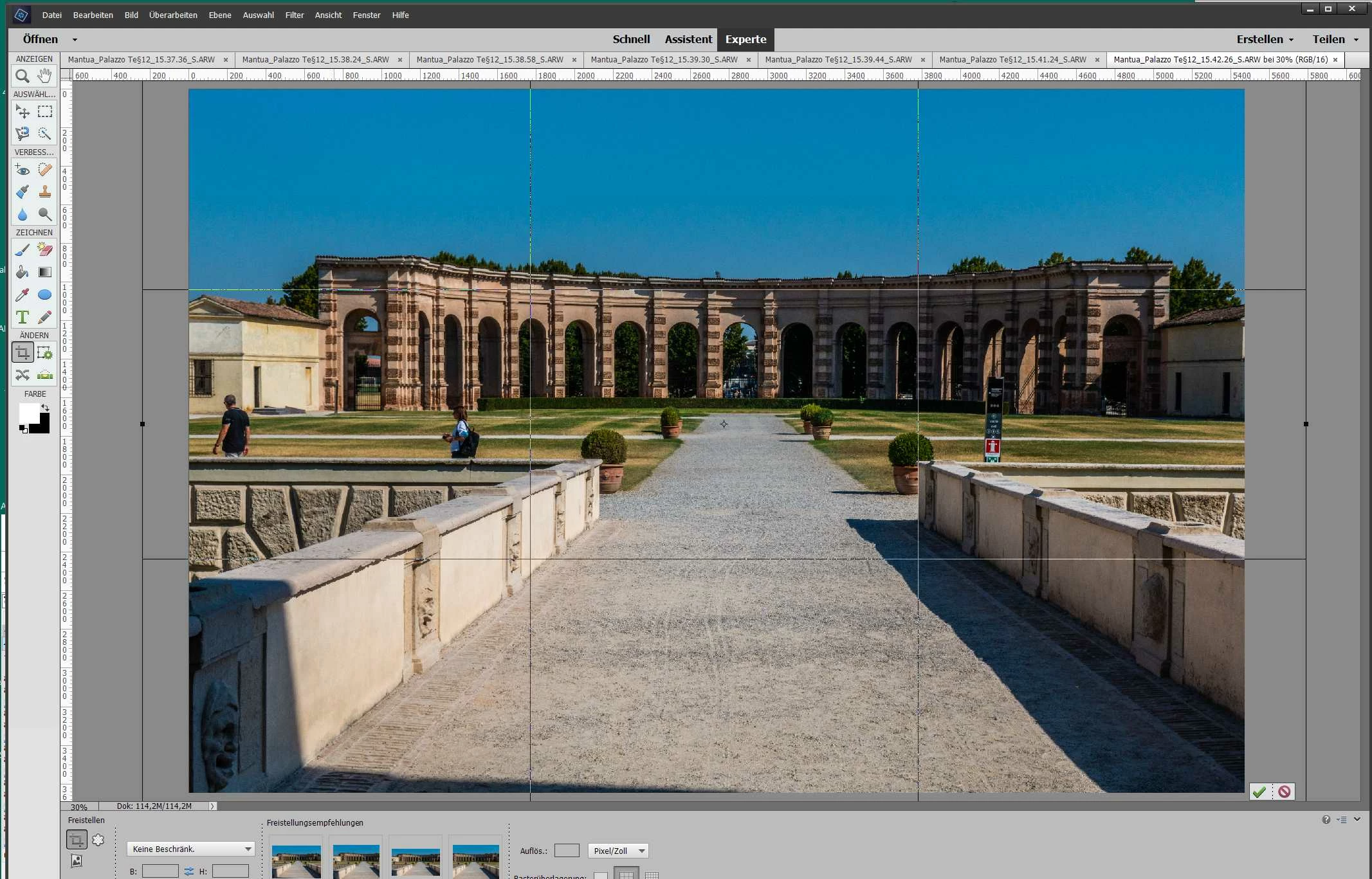
Task: Confirm the crop with the green checkmark
Action: tap(1259, 792)
